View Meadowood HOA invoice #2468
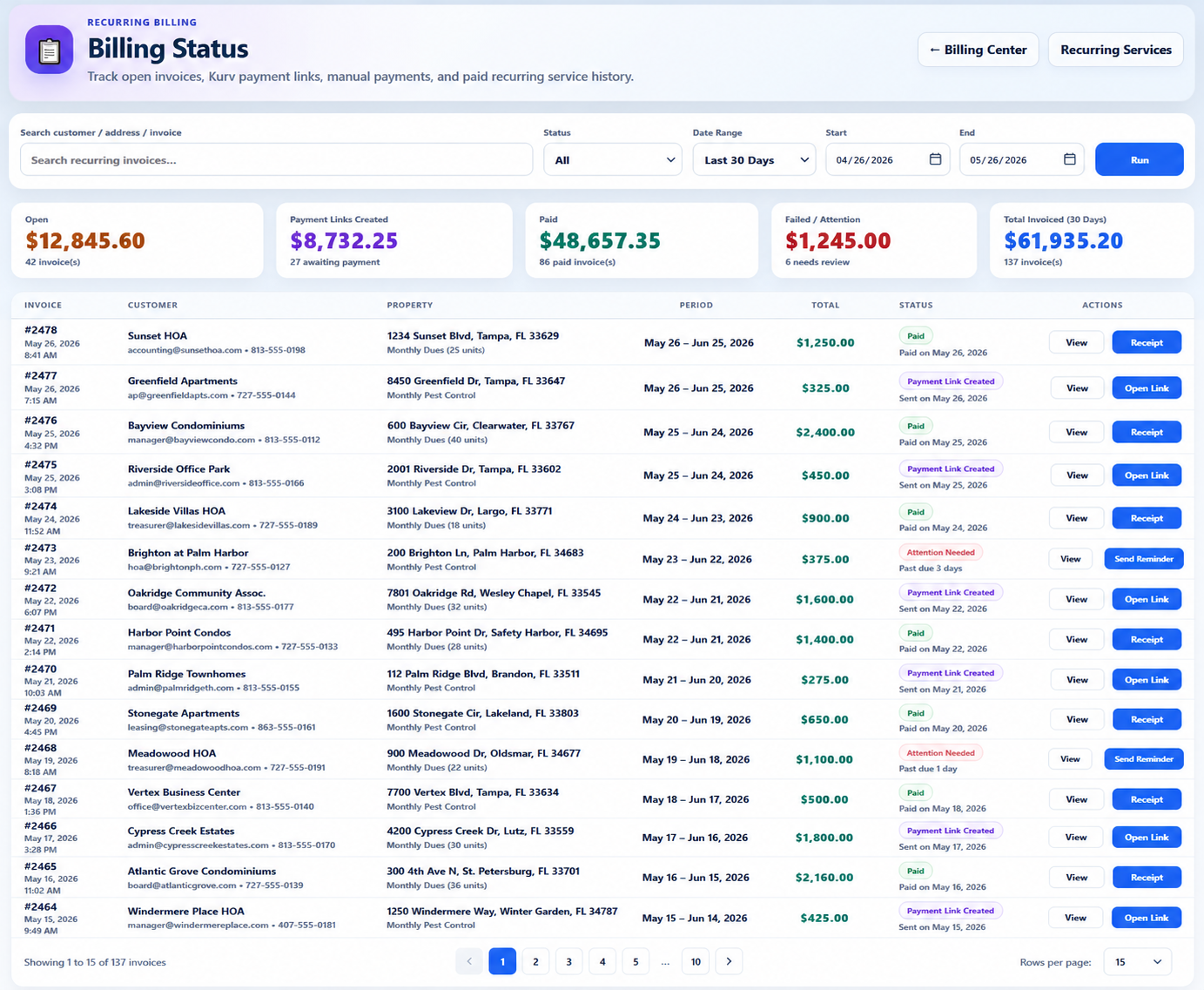 pos(1070,759)
